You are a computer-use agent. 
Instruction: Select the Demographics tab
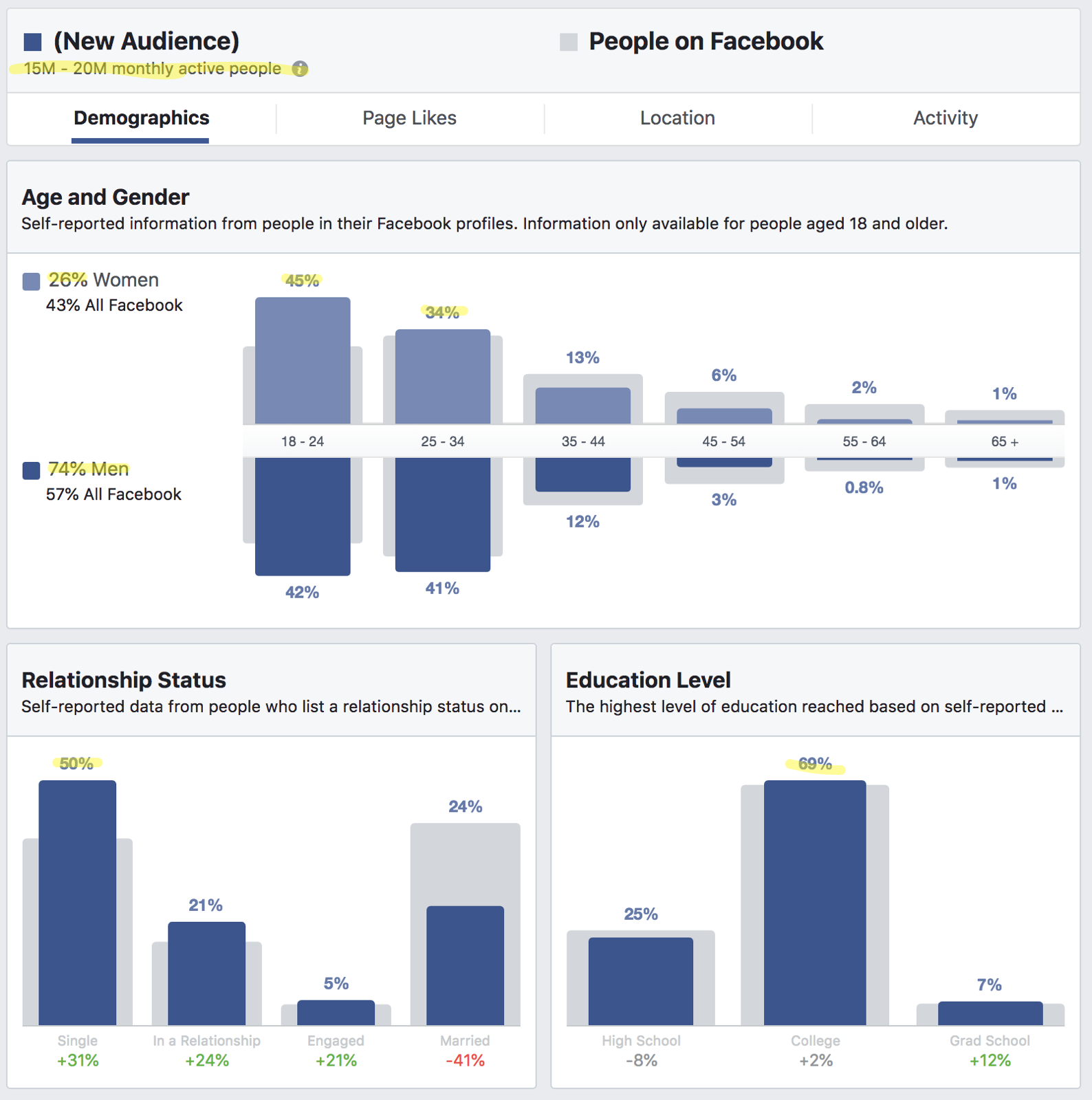point(141,118)
